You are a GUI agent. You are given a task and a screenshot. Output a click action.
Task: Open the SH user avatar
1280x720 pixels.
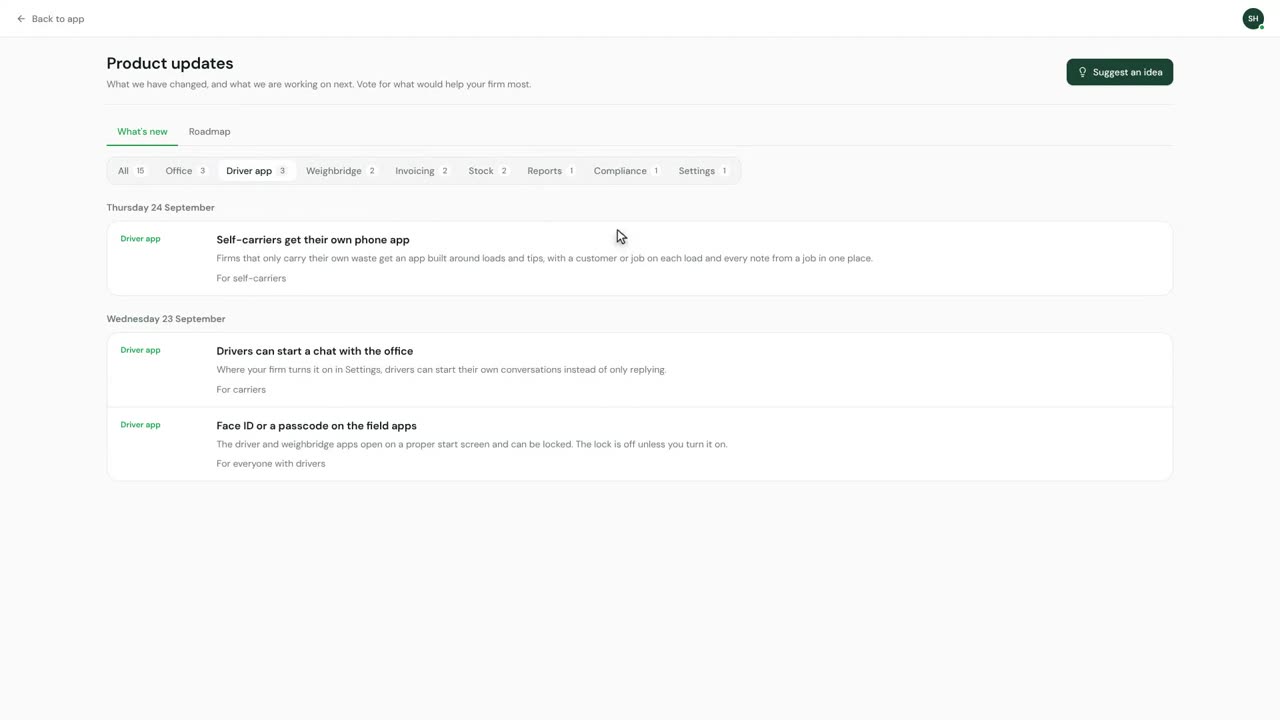pos(1253,19)
